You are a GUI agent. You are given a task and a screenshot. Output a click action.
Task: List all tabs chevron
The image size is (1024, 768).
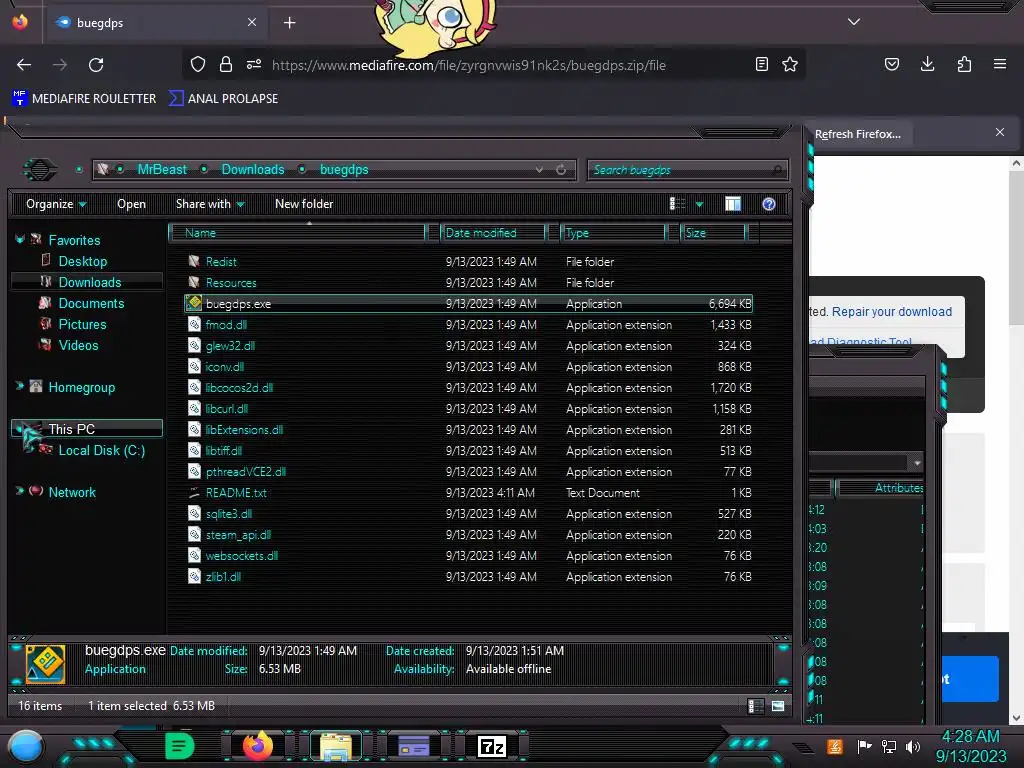[854, 22]
